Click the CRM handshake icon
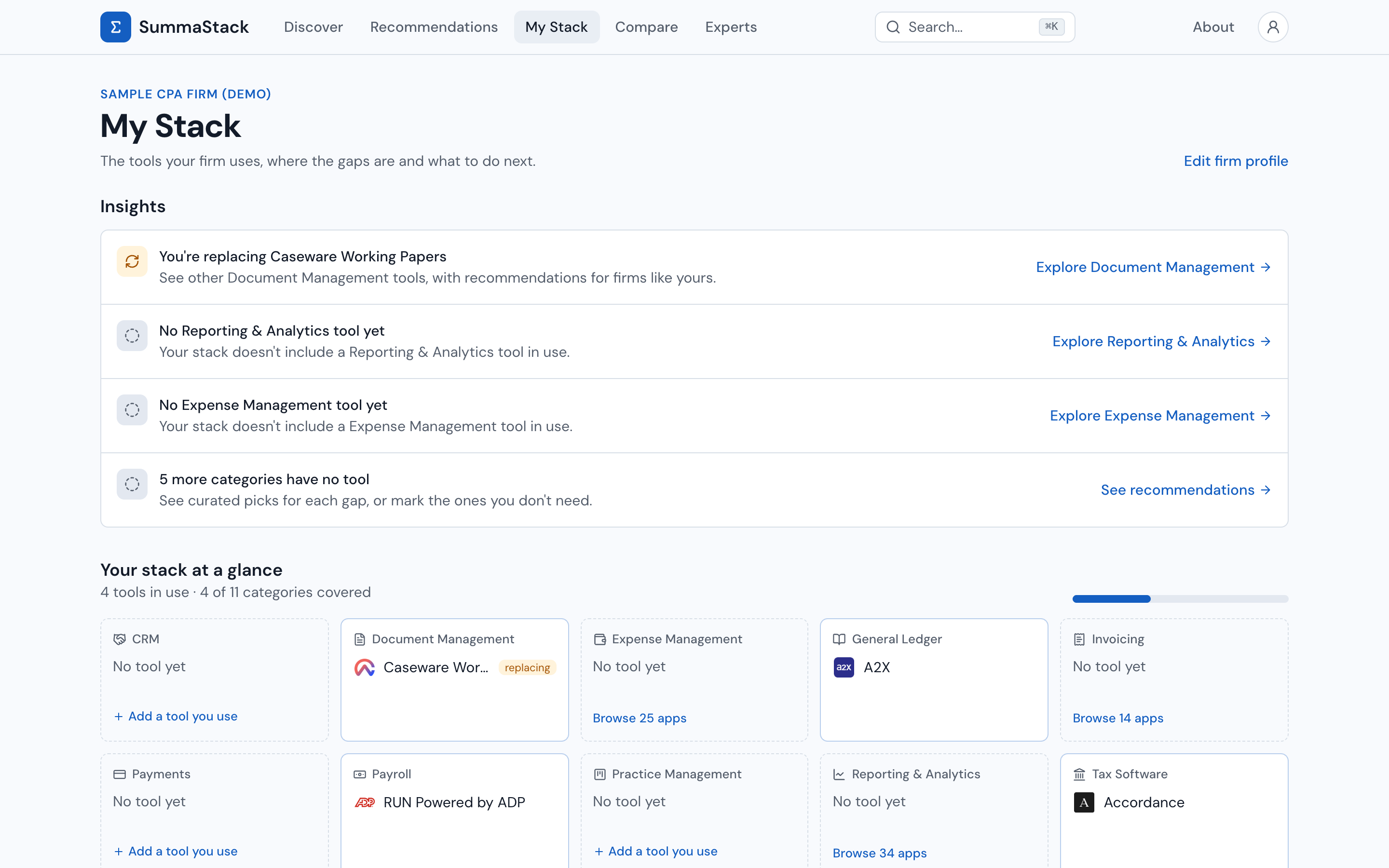The height and width of the screenshot is (868, 1389). 120,639
